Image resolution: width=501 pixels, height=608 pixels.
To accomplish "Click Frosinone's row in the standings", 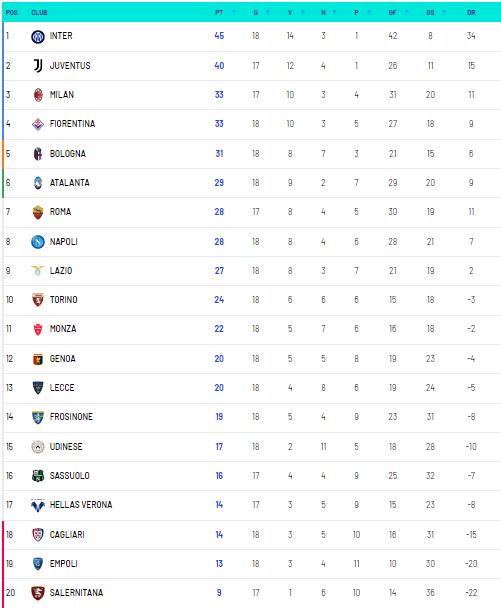I will point(252,417).
